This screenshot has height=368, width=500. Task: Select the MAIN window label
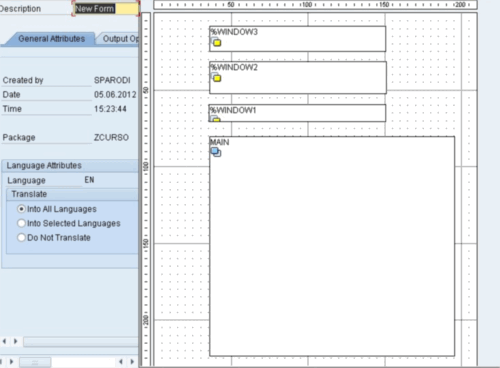[220, 142]
